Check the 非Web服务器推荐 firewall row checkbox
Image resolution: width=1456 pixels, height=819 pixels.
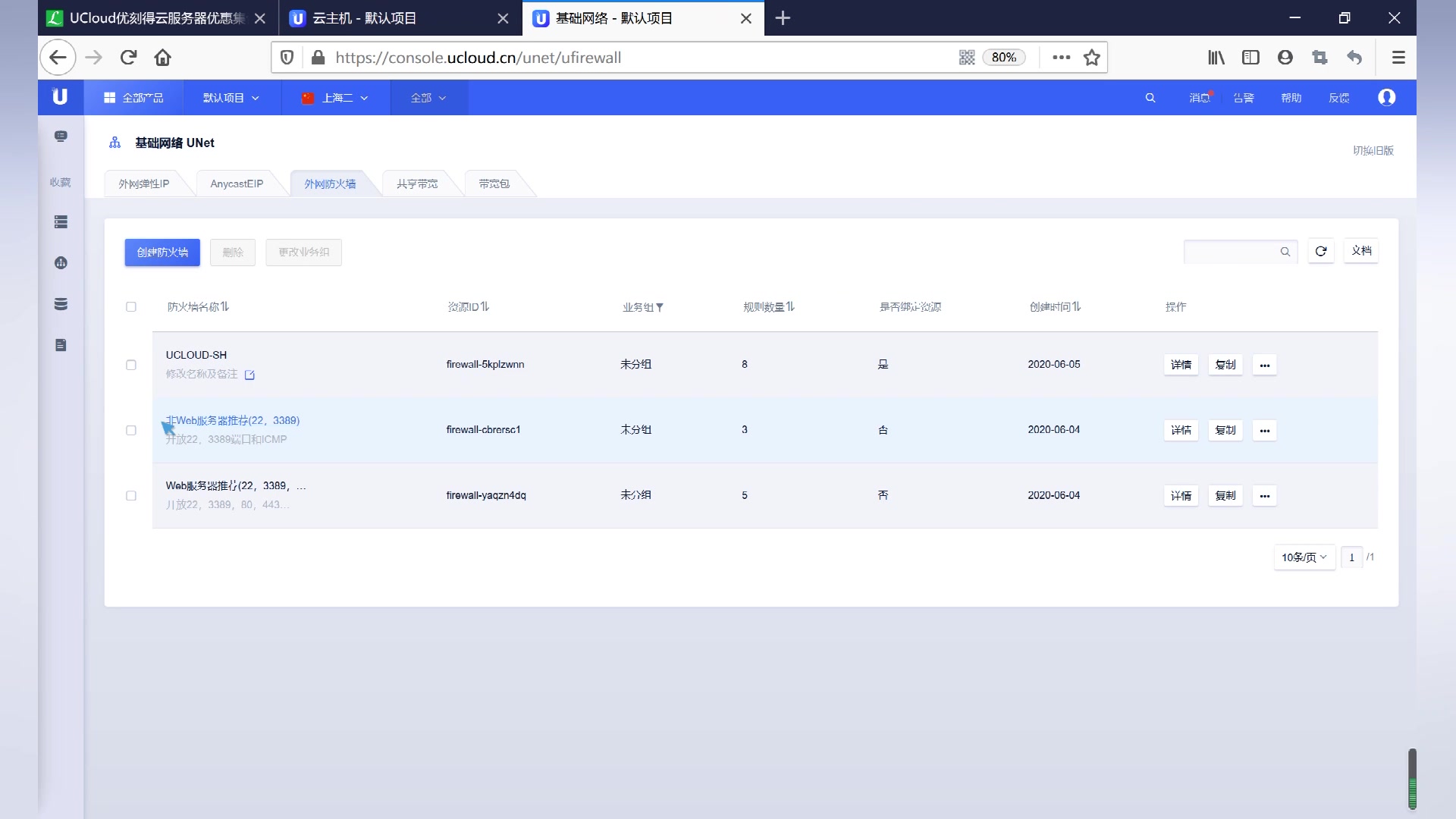[131, 430]
